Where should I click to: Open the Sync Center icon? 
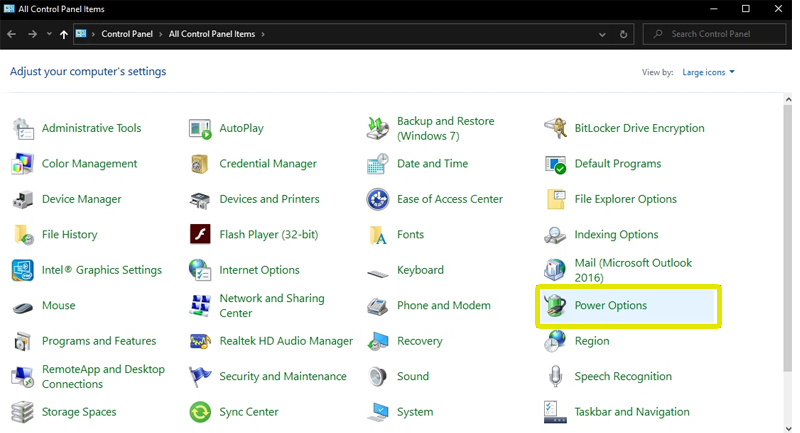tap(200, 412)
